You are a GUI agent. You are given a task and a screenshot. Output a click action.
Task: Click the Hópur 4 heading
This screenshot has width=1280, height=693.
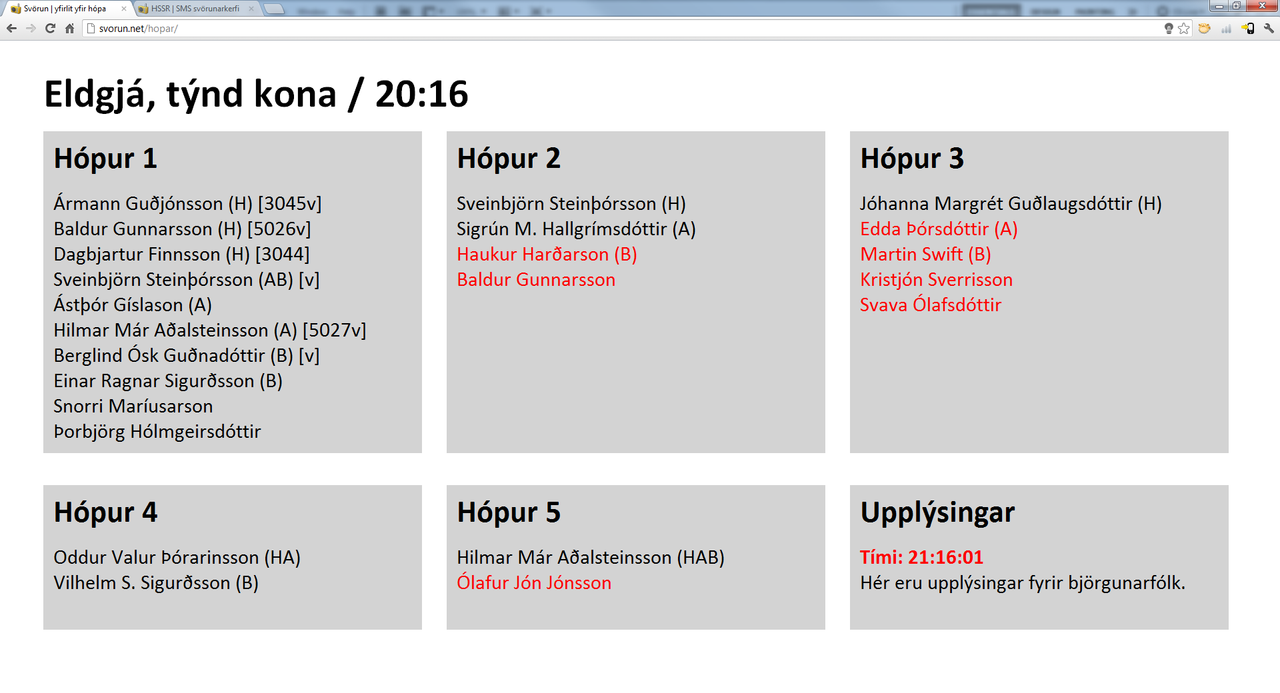coord(105,512)
